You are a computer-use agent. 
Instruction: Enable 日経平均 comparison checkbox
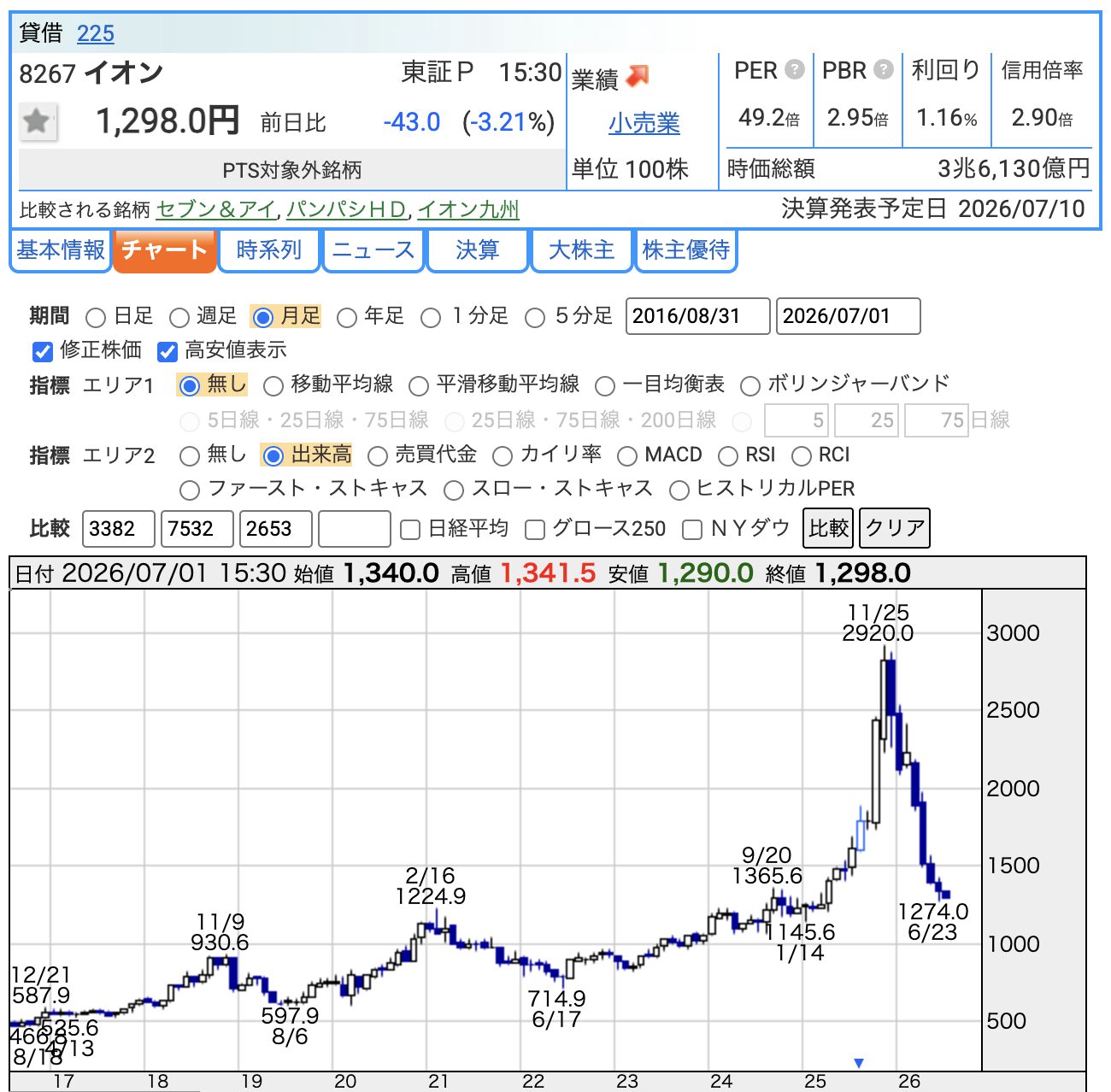410,530
